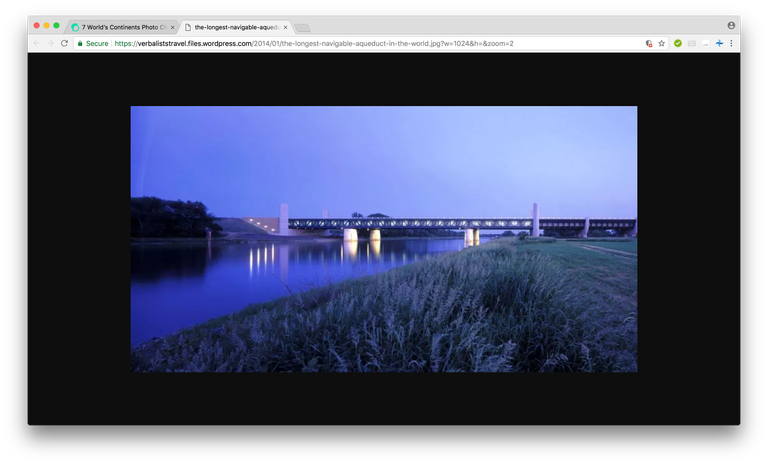768x465 pixels.
Task: Open Chrome's three-dot menu
Action: (x=731, y=43)
